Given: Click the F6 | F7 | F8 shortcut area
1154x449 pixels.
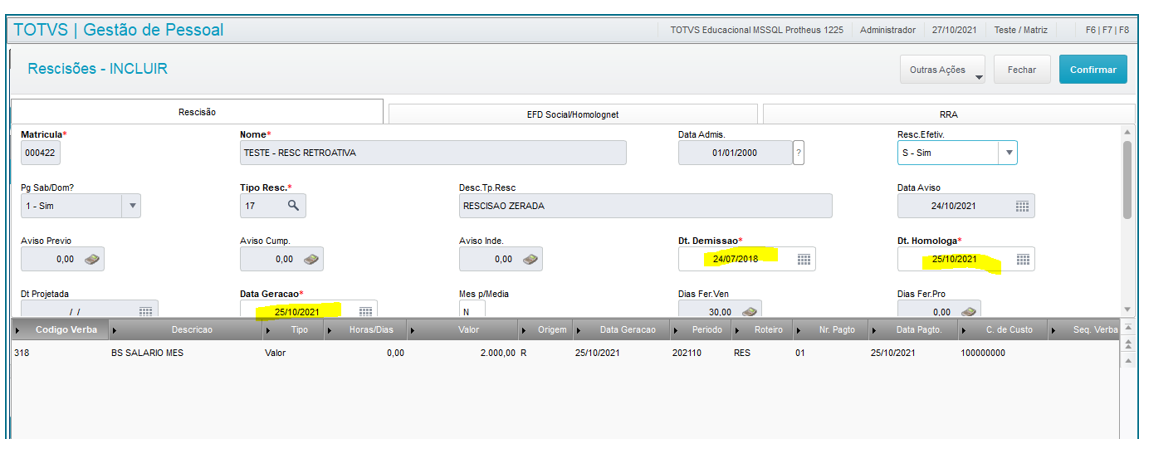Looking at the screenshot, I should click(x=1107, y=30).
